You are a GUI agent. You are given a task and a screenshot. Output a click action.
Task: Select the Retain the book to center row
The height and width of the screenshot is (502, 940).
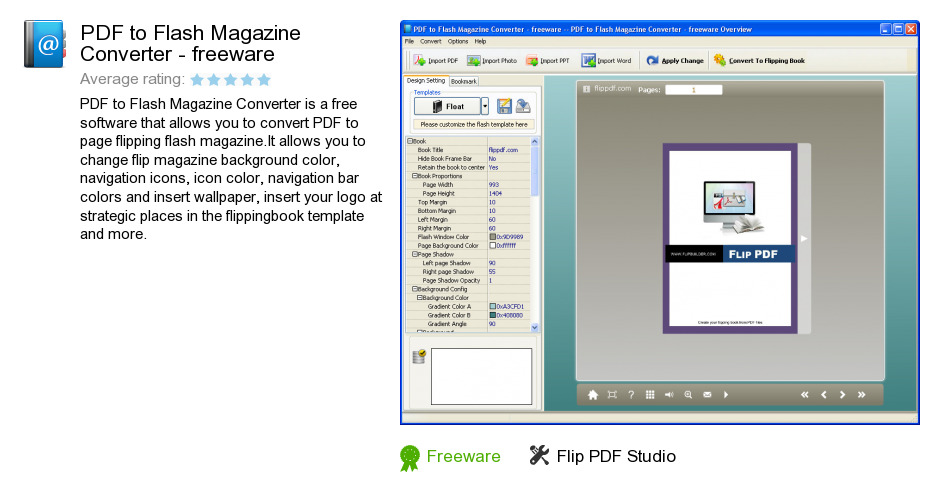(468, 167)
